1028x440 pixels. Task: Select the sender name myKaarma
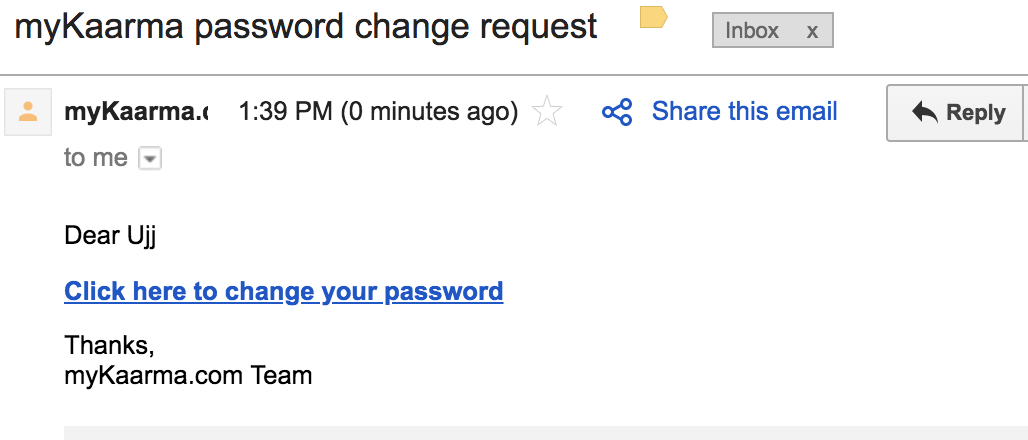click(136, 111)
